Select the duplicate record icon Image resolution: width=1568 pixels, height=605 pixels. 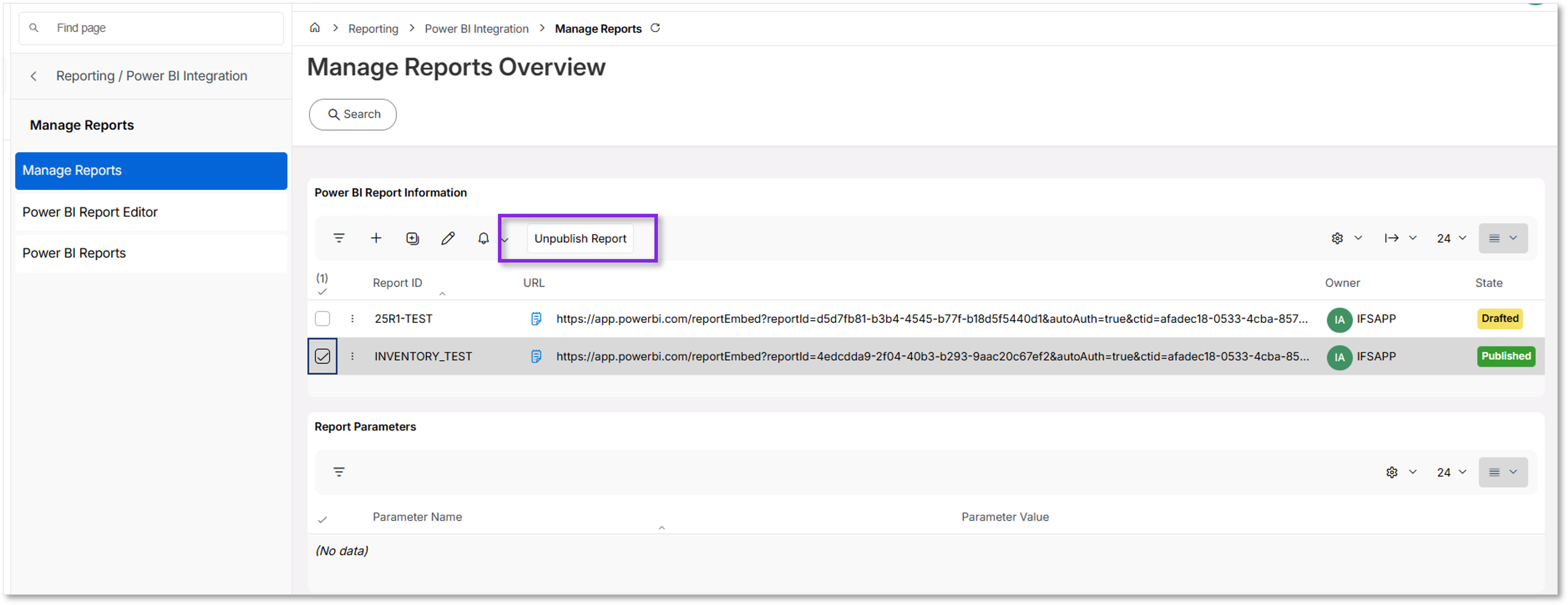coord(412,238)
